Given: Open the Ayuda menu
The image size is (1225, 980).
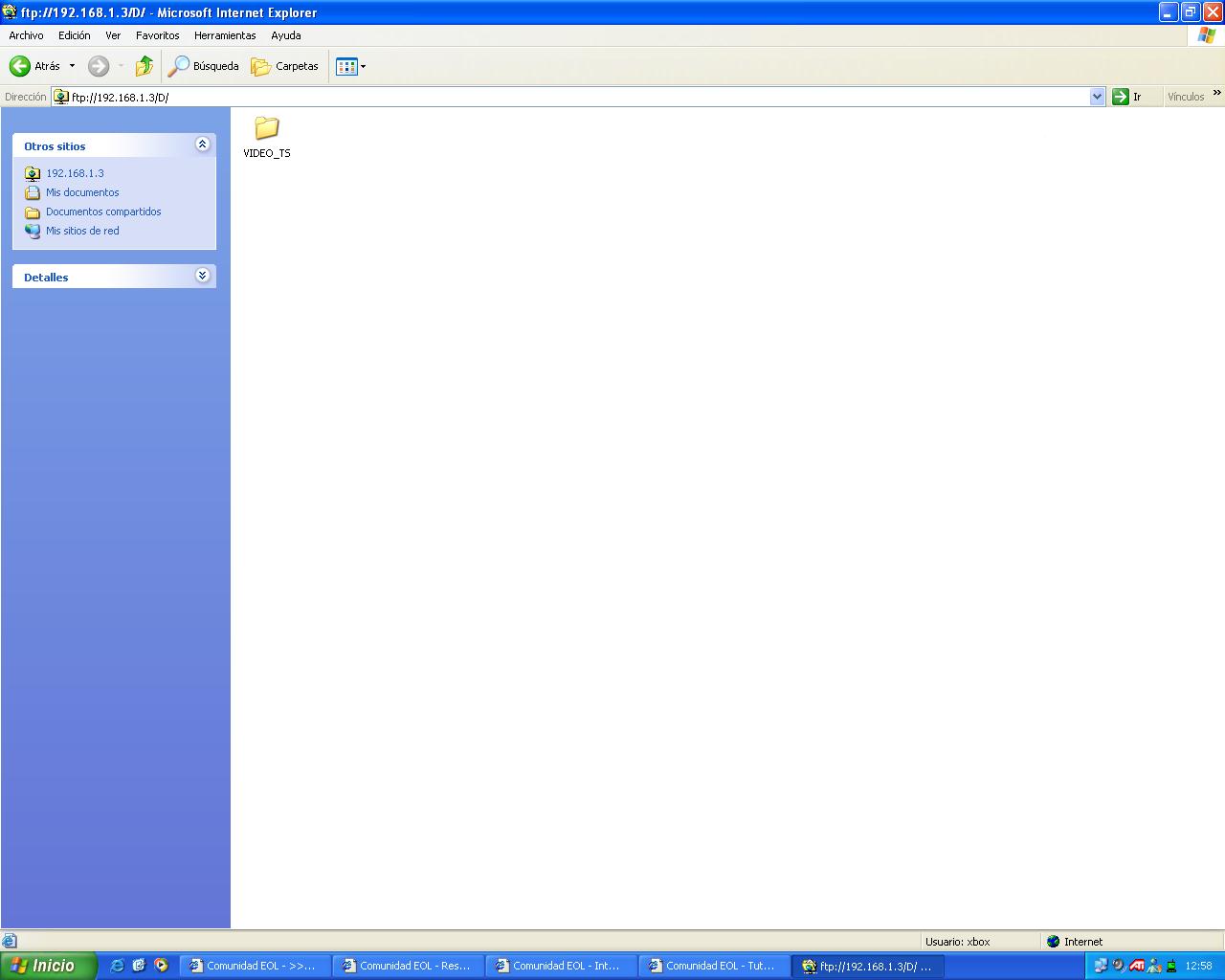Looking at the screenshot, I should click(286, 35).
